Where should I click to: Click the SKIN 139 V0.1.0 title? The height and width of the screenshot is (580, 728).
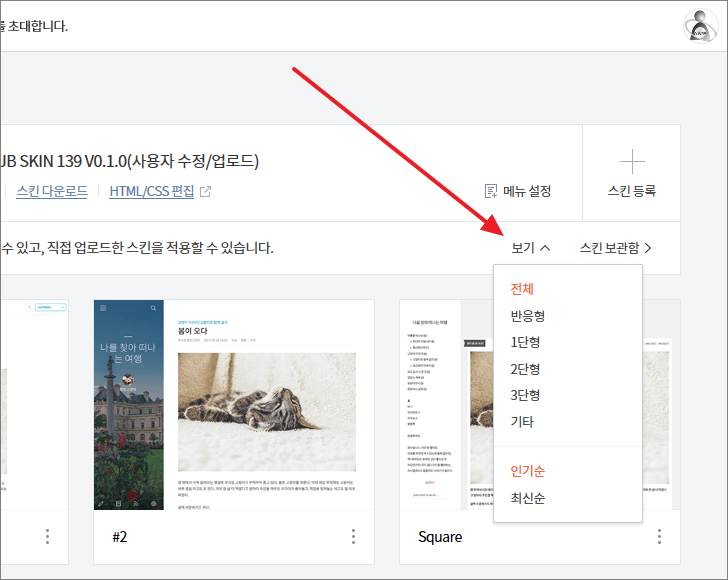coord(129,161)
